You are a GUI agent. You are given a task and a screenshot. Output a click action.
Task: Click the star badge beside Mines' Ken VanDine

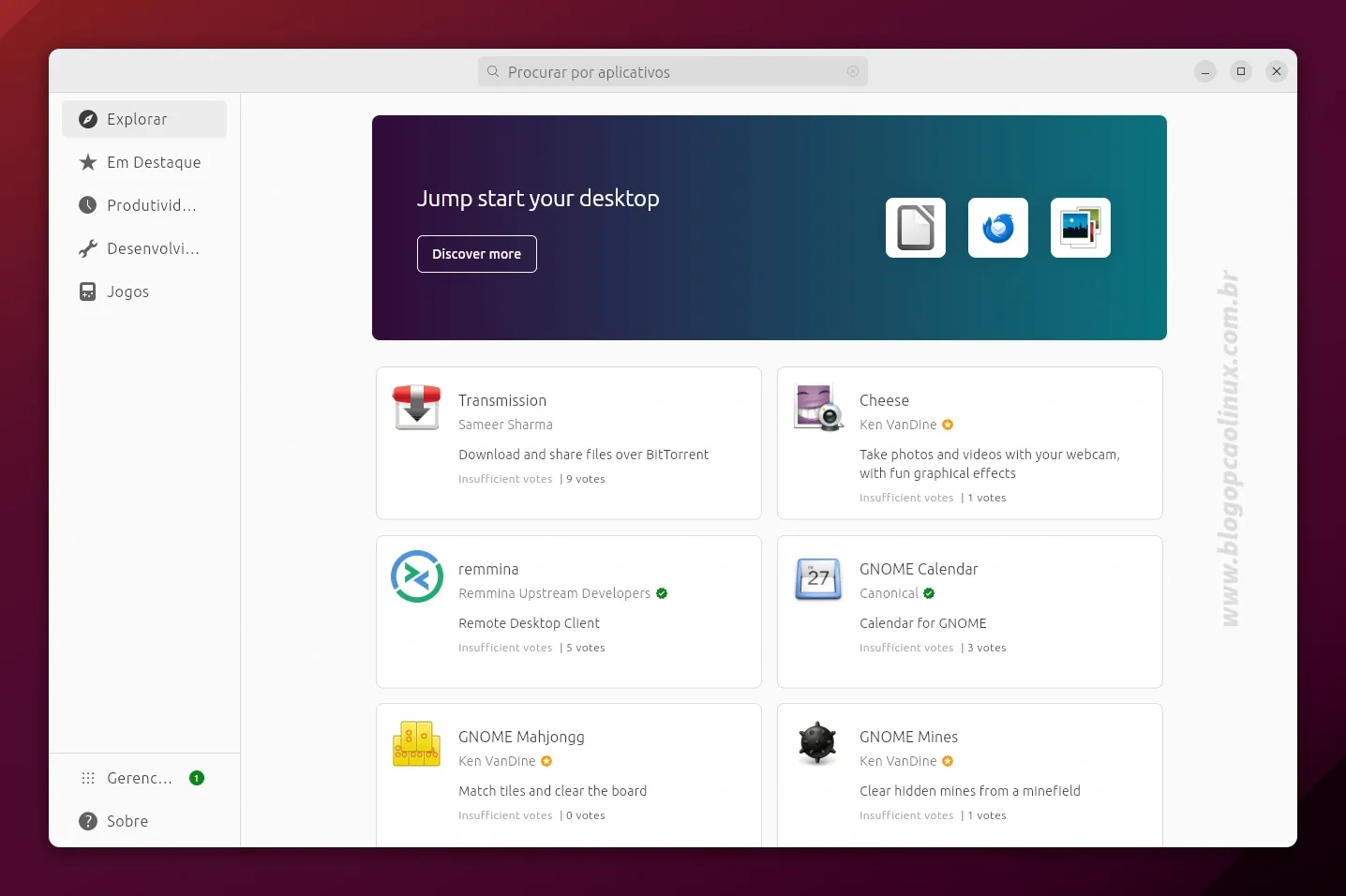(948, 761)
